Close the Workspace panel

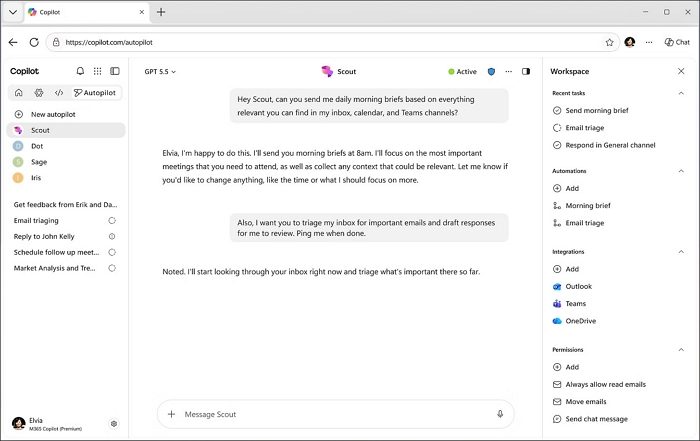coord(681,71)
